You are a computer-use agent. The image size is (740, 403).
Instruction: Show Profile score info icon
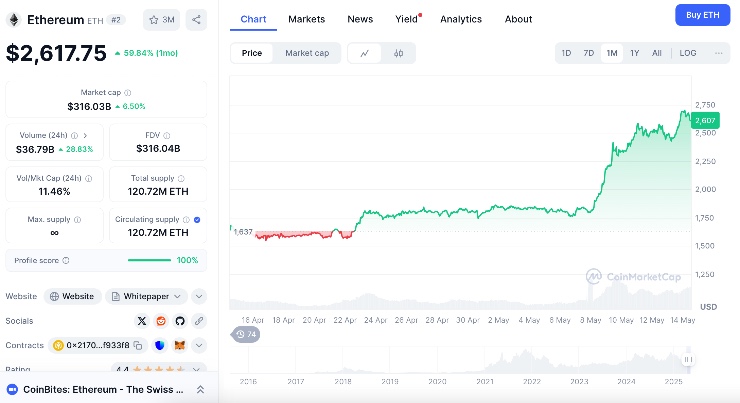[x=66, y=260]
